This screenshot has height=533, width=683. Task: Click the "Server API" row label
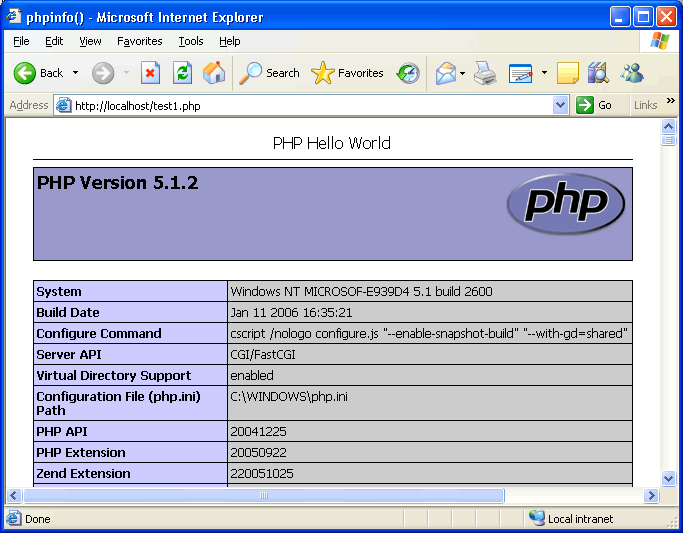click(69, 354)
